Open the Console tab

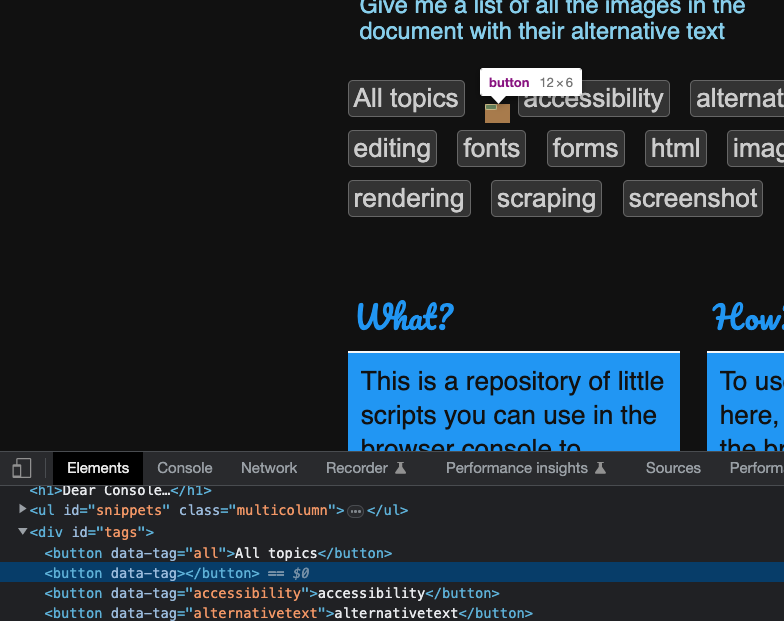tap(184, 468)
